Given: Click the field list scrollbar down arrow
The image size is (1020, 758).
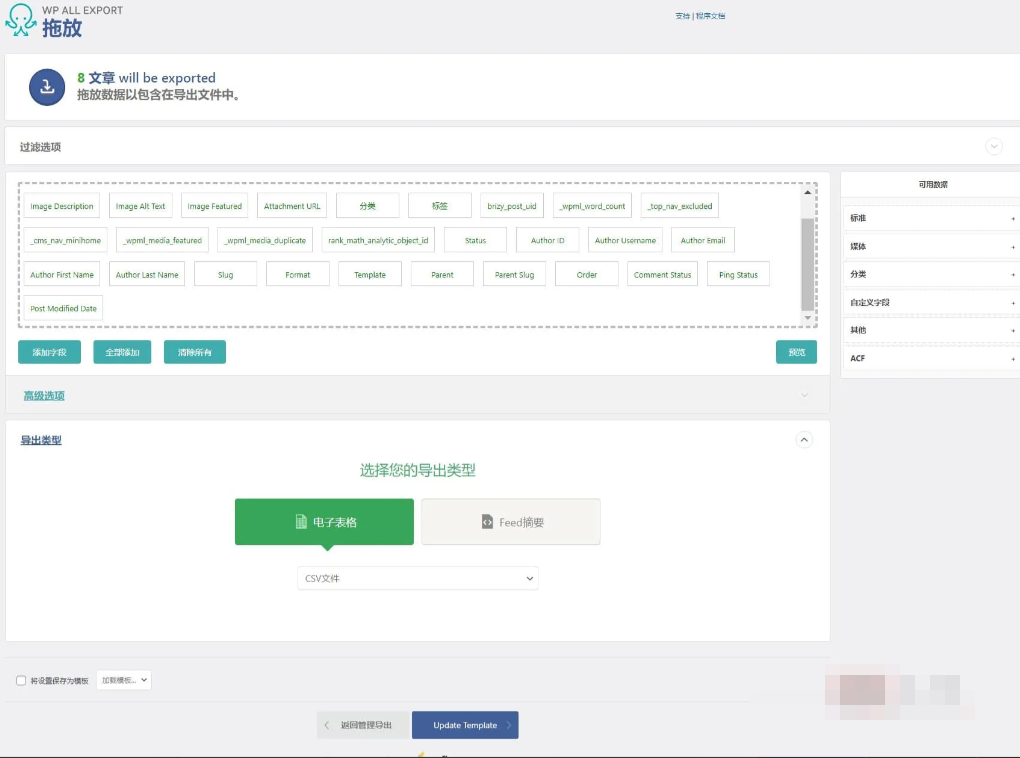Looking at the screenshot, I should coord(807,318).
